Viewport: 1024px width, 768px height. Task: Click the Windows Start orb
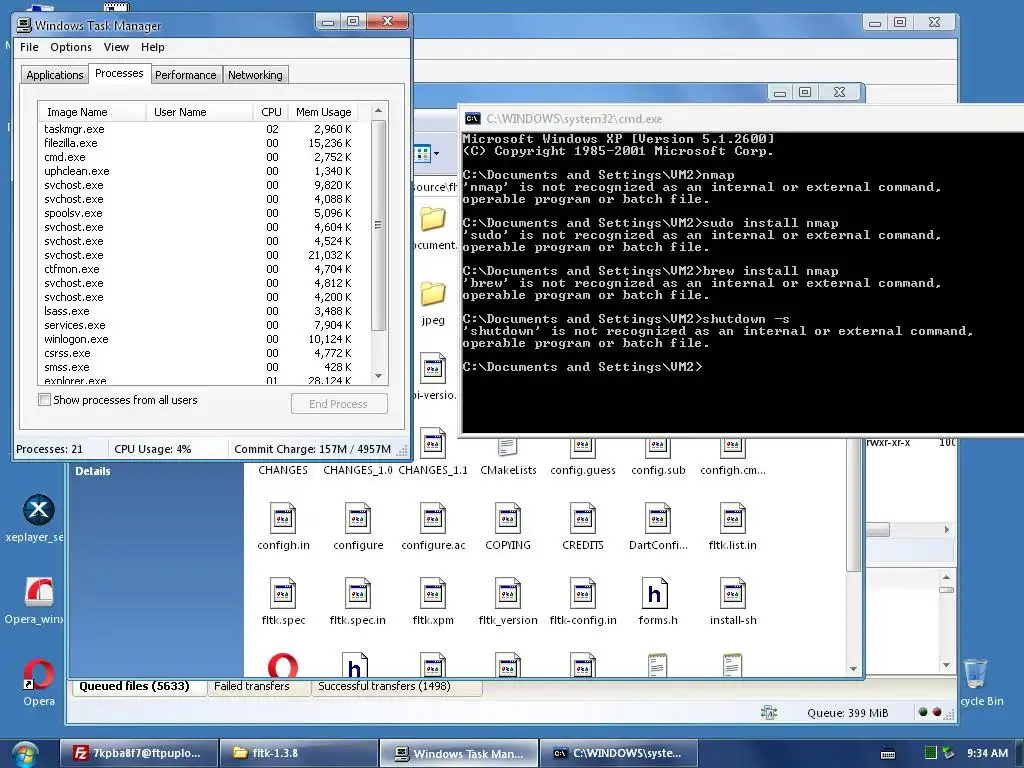[x=24, y=754]
